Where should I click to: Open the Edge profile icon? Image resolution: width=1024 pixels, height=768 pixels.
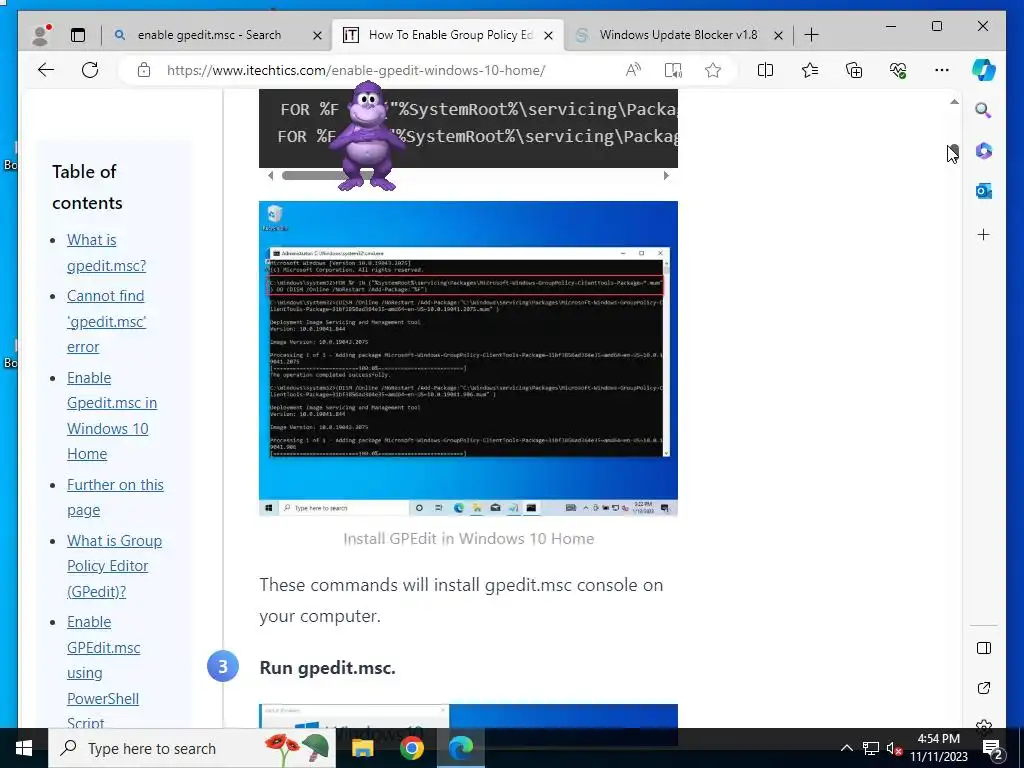click(x=41, y=35)
